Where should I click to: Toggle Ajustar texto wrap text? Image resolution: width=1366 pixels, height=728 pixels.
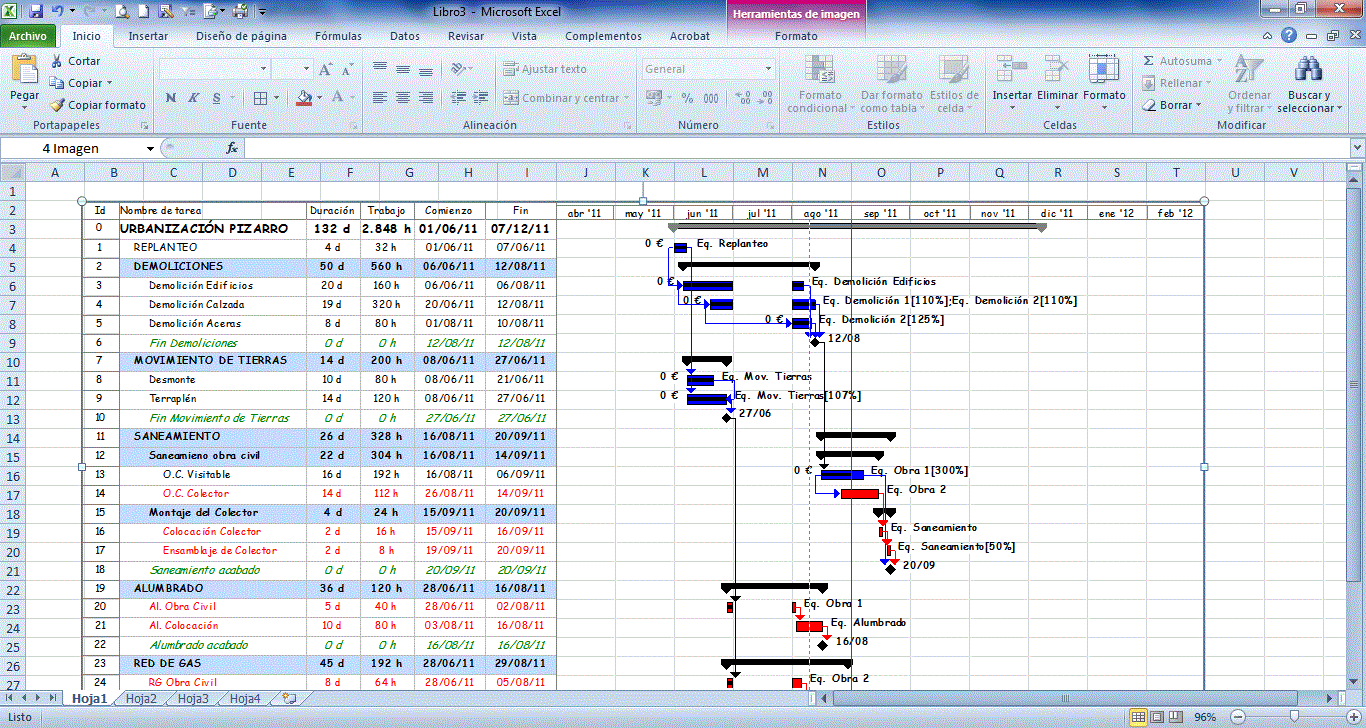click(x=546, y=70)
